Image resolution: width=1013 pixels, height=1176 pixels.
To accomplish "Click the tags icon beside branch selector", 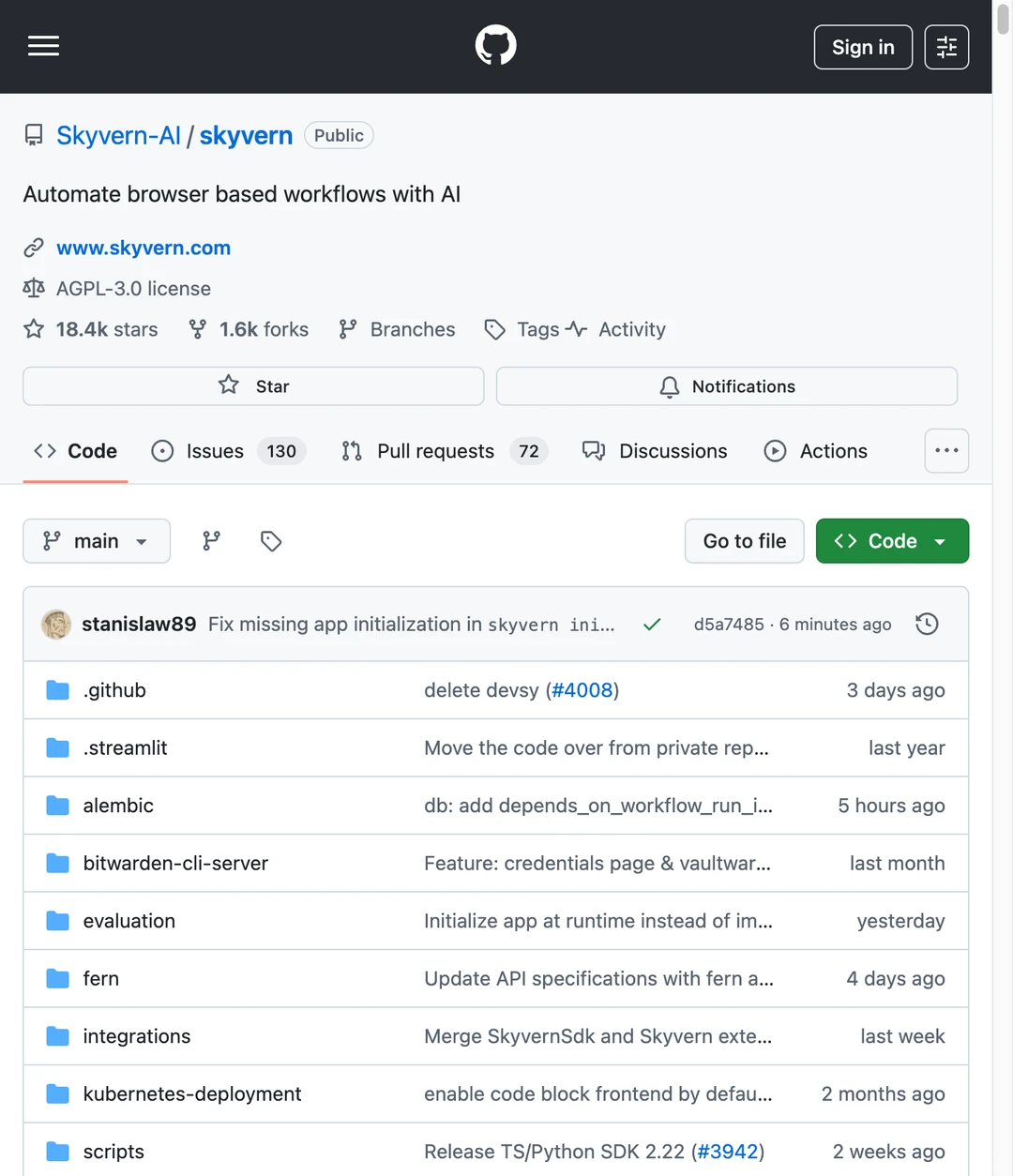I will point(271,541).
